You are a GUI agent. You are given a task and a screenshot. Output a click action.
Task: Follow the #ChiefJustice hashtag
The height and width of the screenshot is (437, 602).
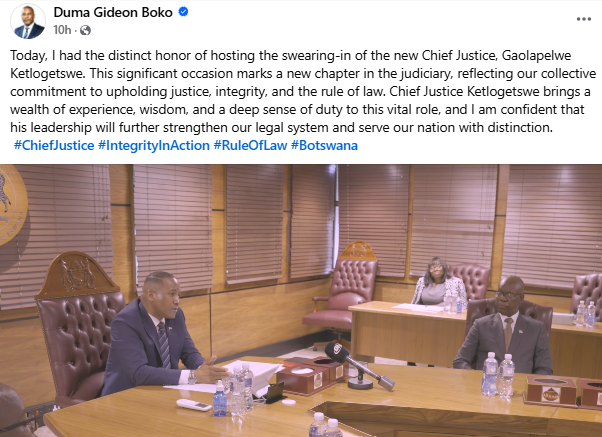pos(54,146)
